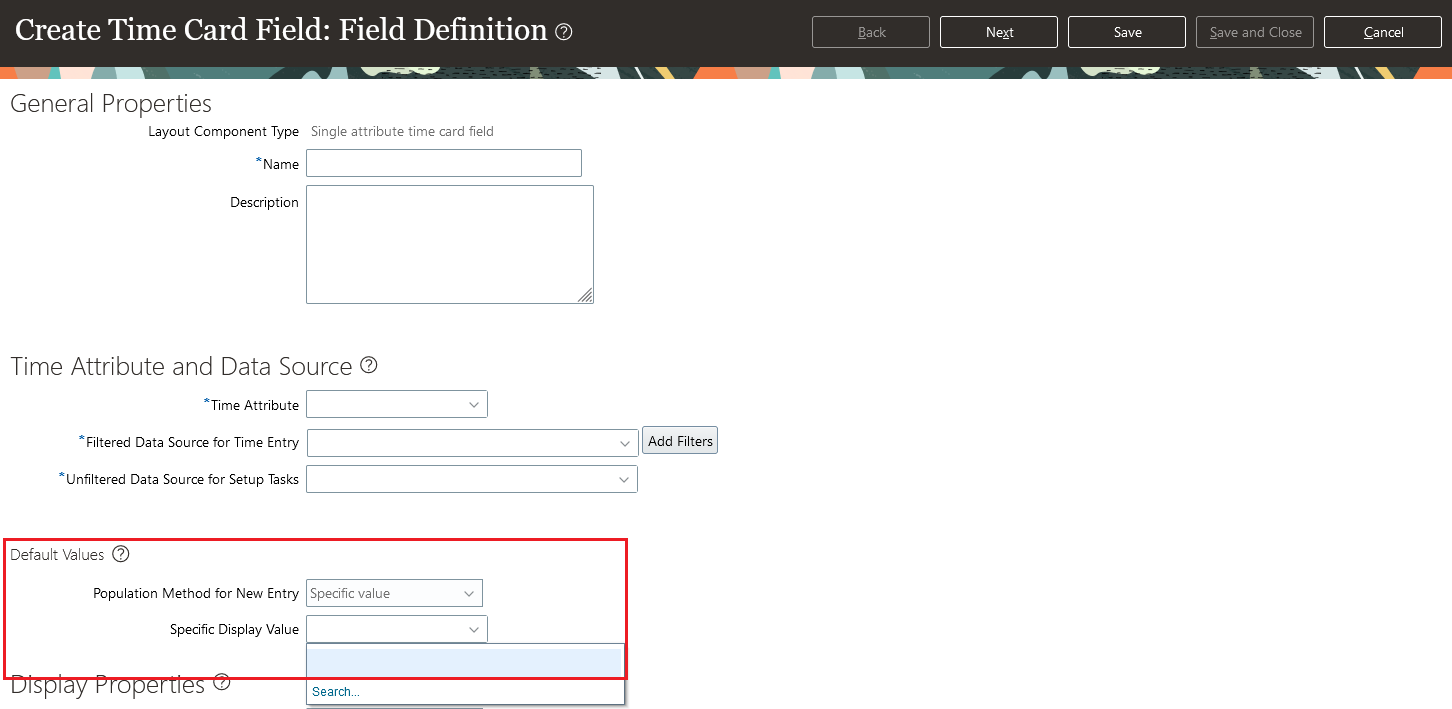The height and width of the screenshot is (709, 1452).
Task: Open help for Create Time Card Field page
Action: [563, 31]
